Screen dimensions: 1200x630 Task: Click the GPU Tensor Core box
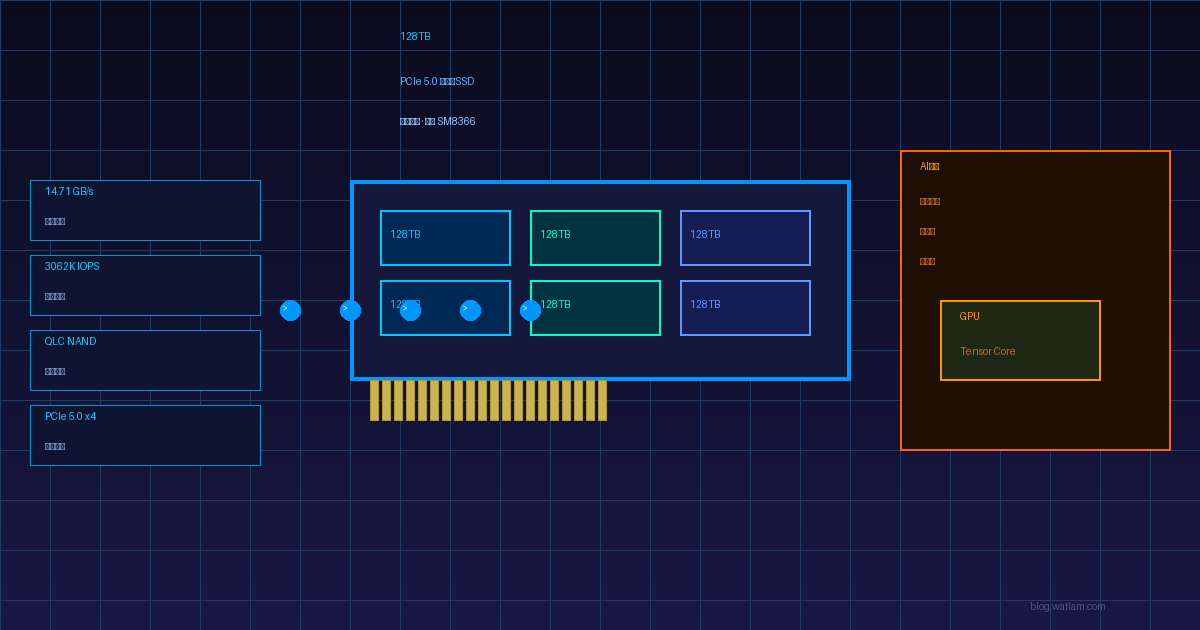(x=1020, y=340)
